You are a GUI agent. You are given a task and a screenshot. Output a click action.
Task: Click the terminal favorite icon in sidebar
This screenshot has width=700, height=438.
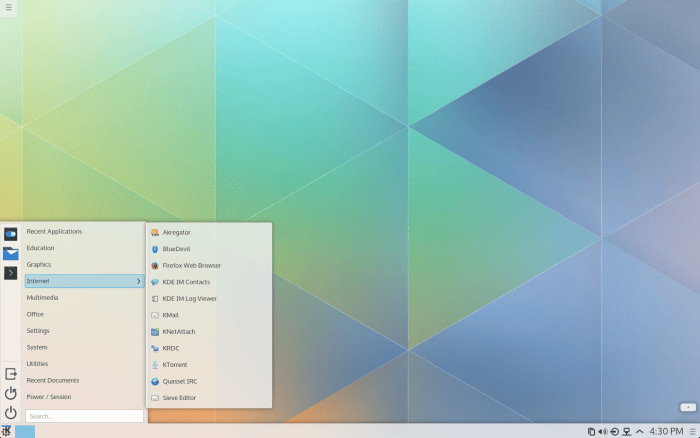(x=11, y=272)
